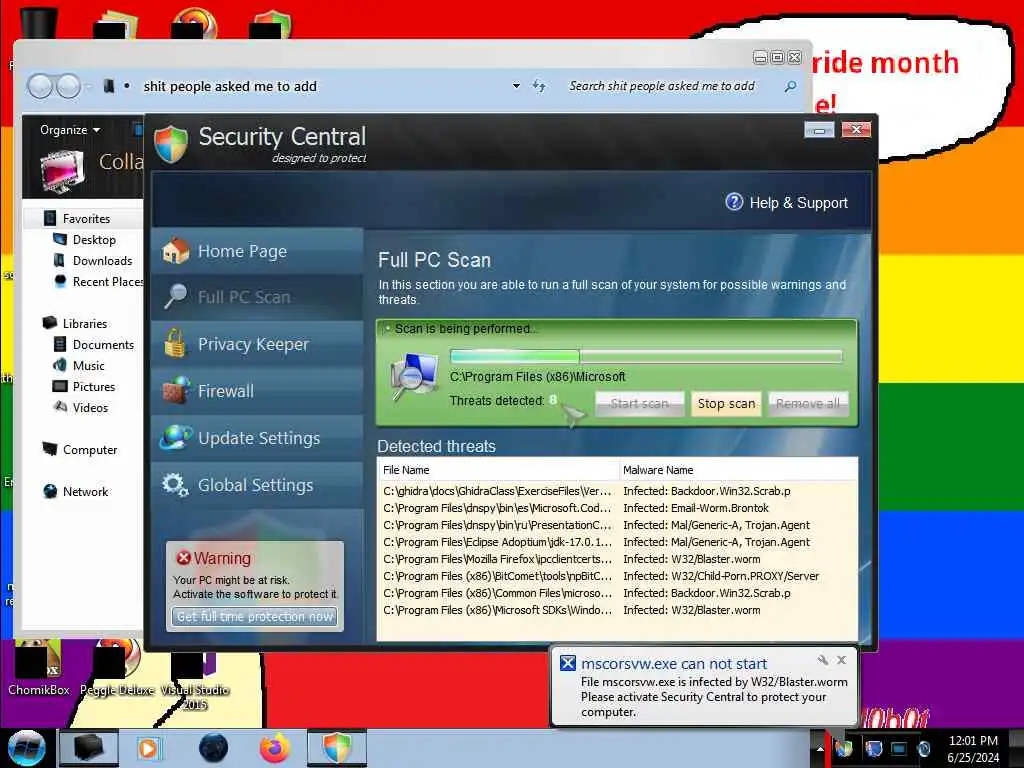This screenshot has height=768, width=1024.
Task: Click the ChomikBox desktop shortcut
Action: [39, 668]
